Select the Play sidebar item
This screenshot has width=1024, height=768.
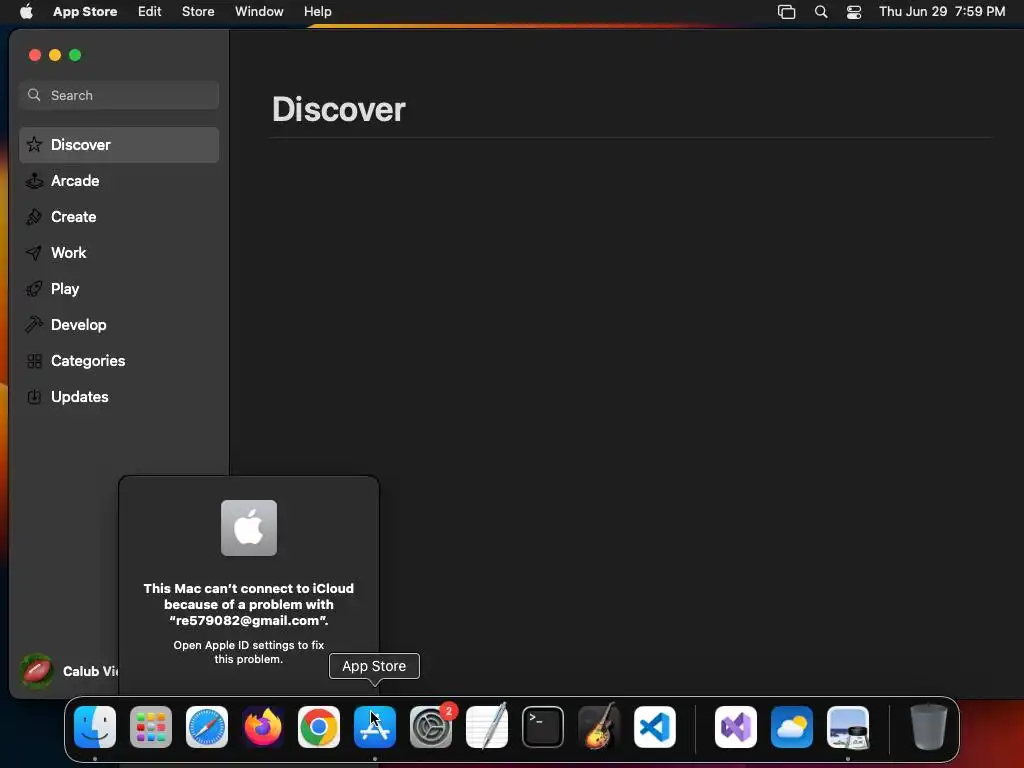(119, 289)
